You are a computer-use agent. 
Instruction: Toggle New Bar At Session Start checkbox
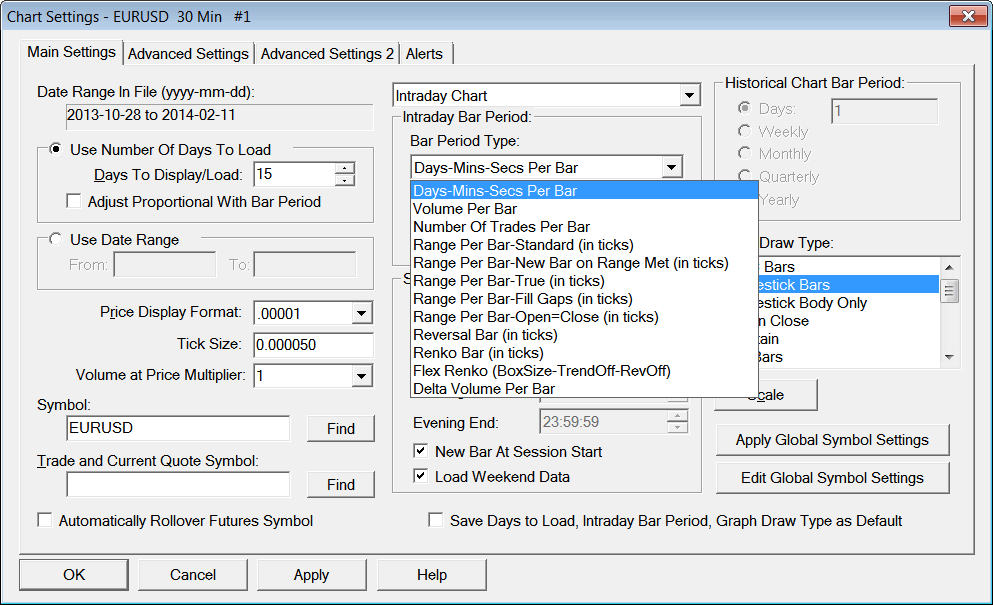tap(420, 451)
